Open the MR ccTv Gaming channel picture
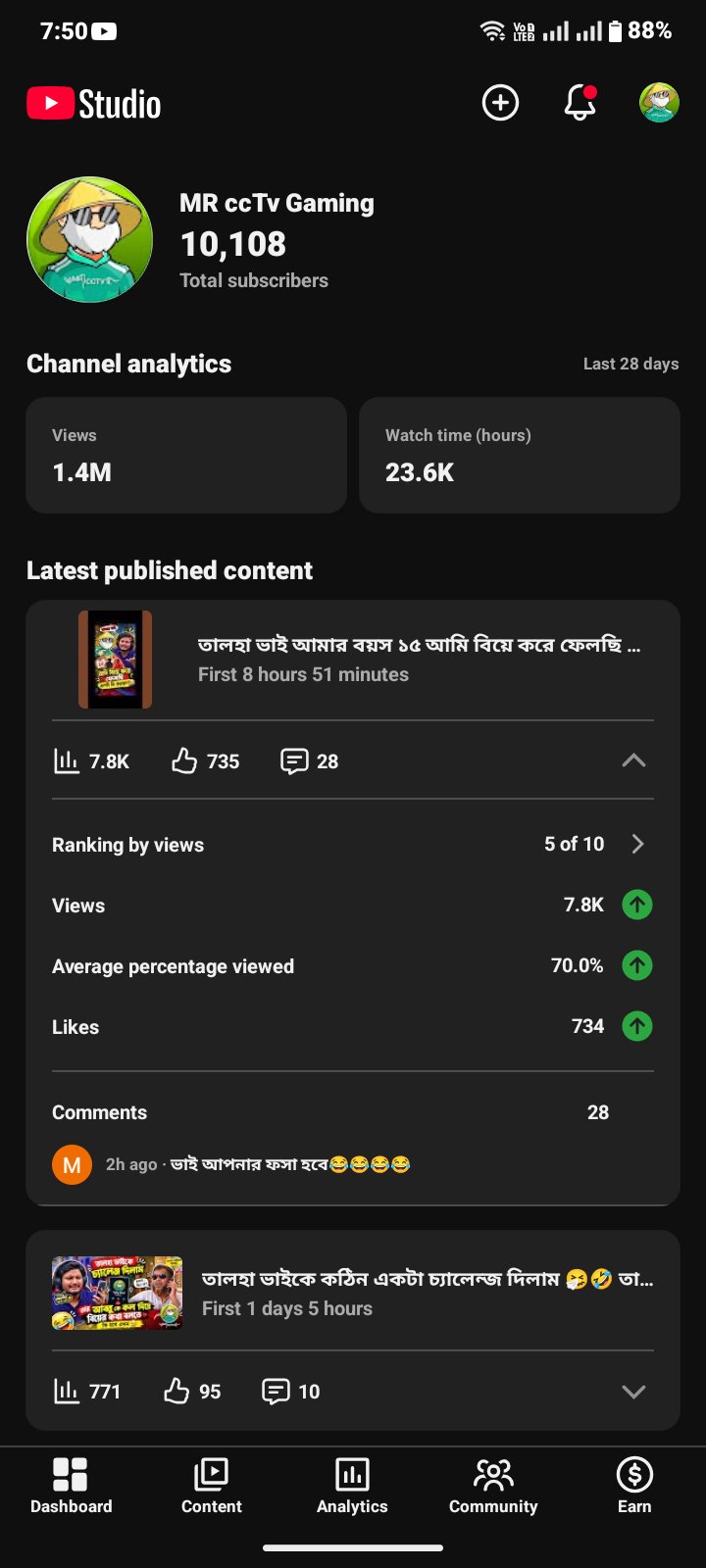Screen dimensions: 706x1568 90,240
